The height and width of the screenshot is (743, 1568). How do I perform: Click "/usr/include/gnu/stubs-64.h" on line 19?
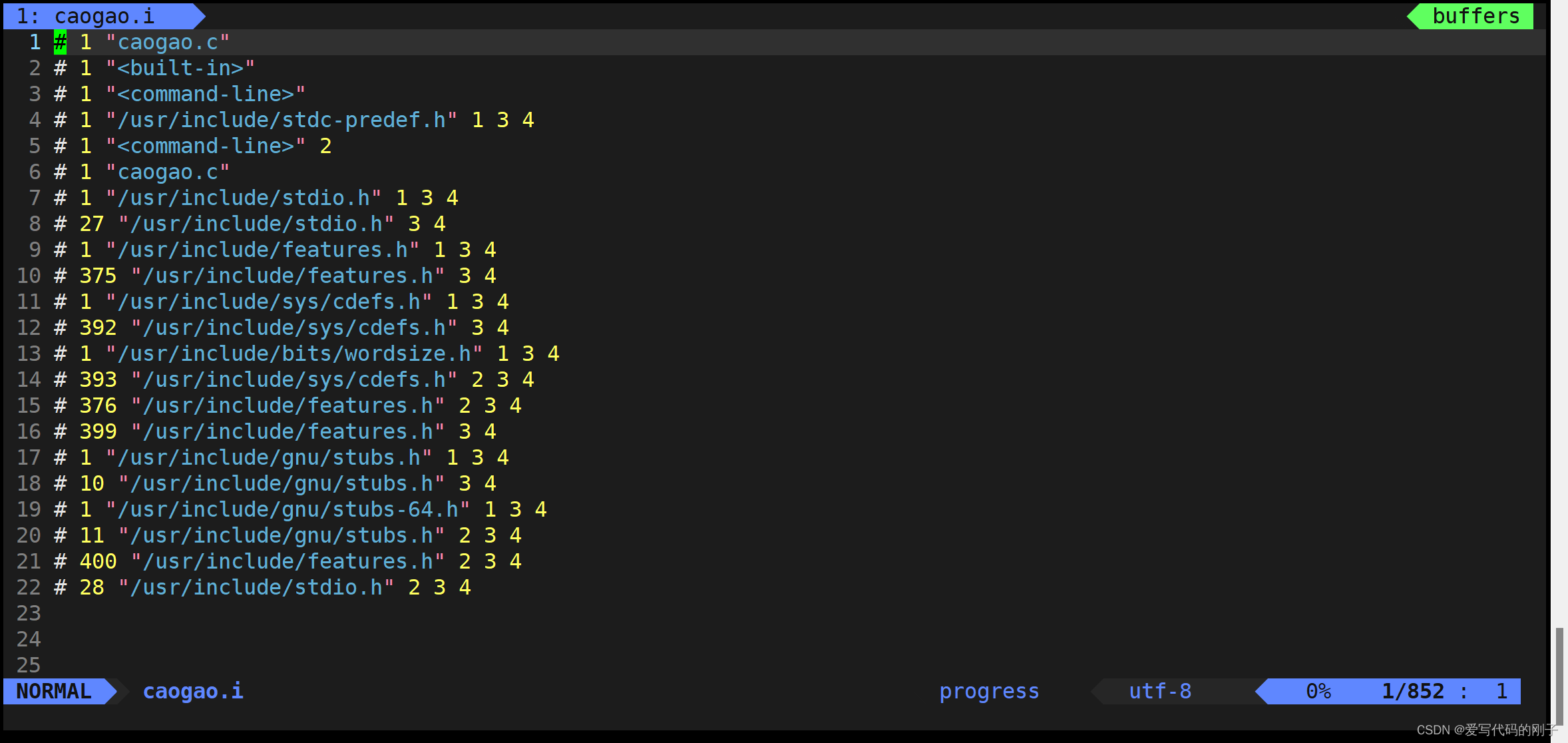(x=288, y=509)
